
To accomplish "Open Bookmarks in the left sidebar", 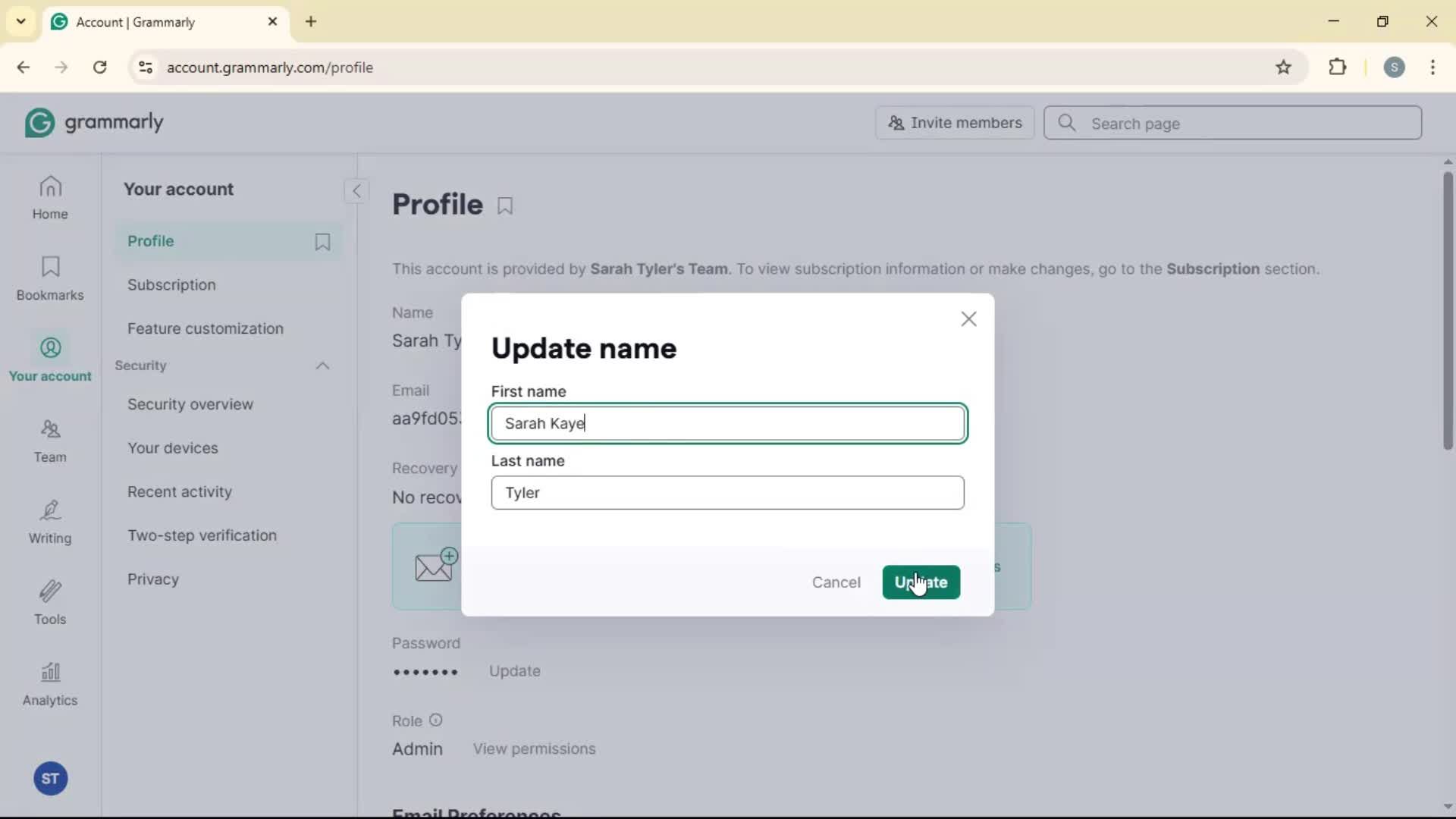I will coord(50,278).
